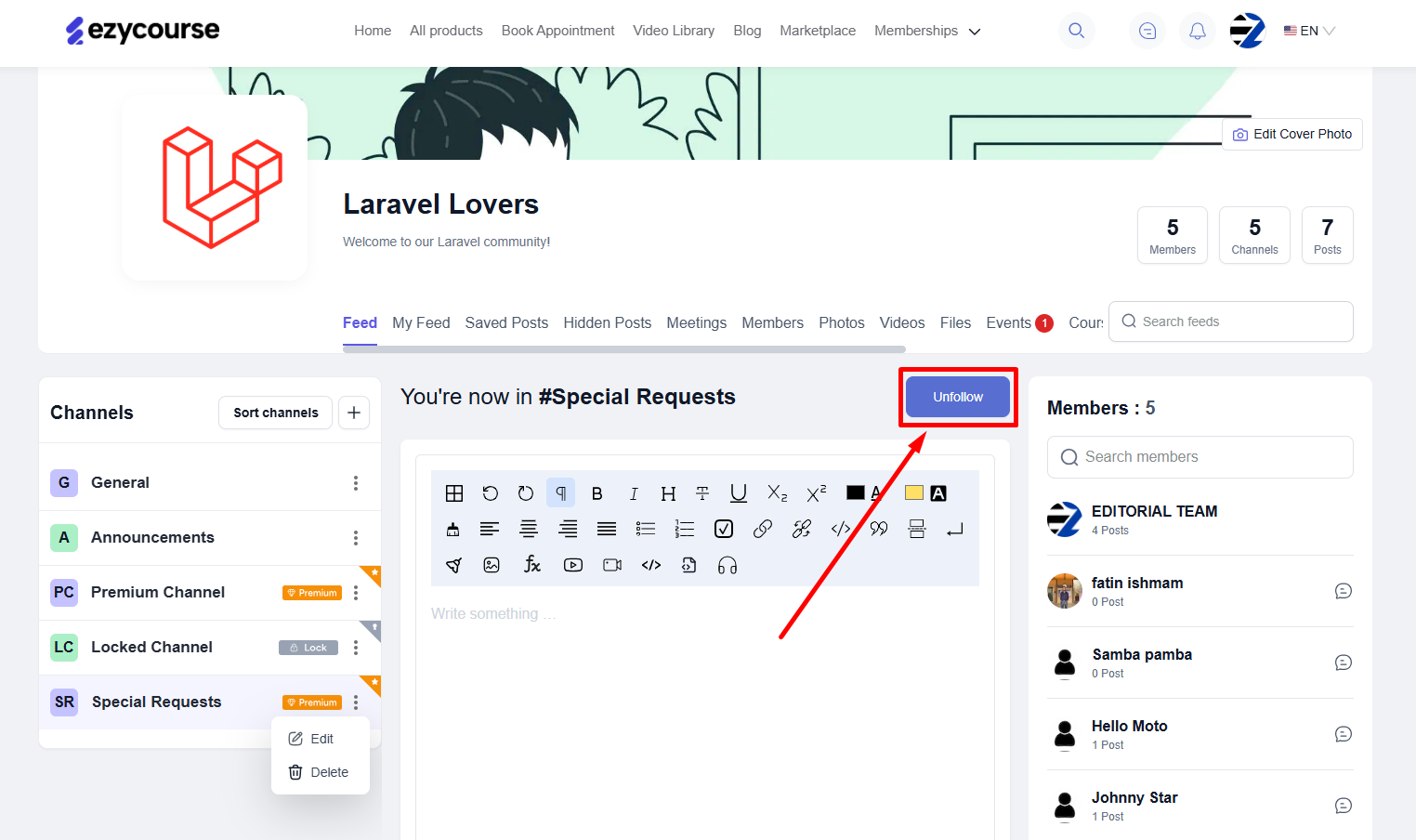This screenshot has width=1416, height=840.
Task: Message fatin ishmam via chat icon
Action: [1344, 591]
